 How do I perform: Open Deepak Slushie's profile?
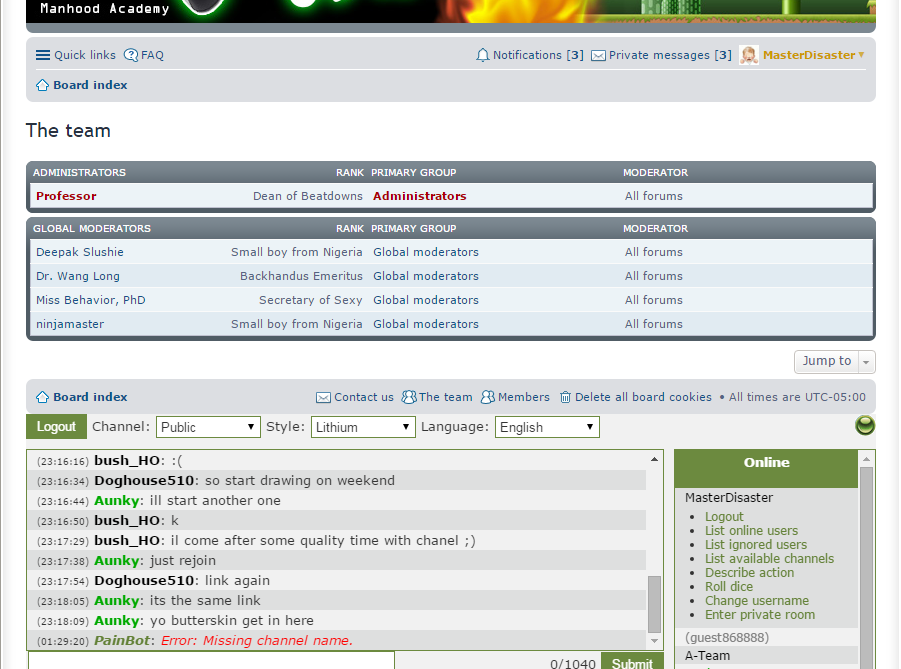pyautogui.click(x=80, y=252)
